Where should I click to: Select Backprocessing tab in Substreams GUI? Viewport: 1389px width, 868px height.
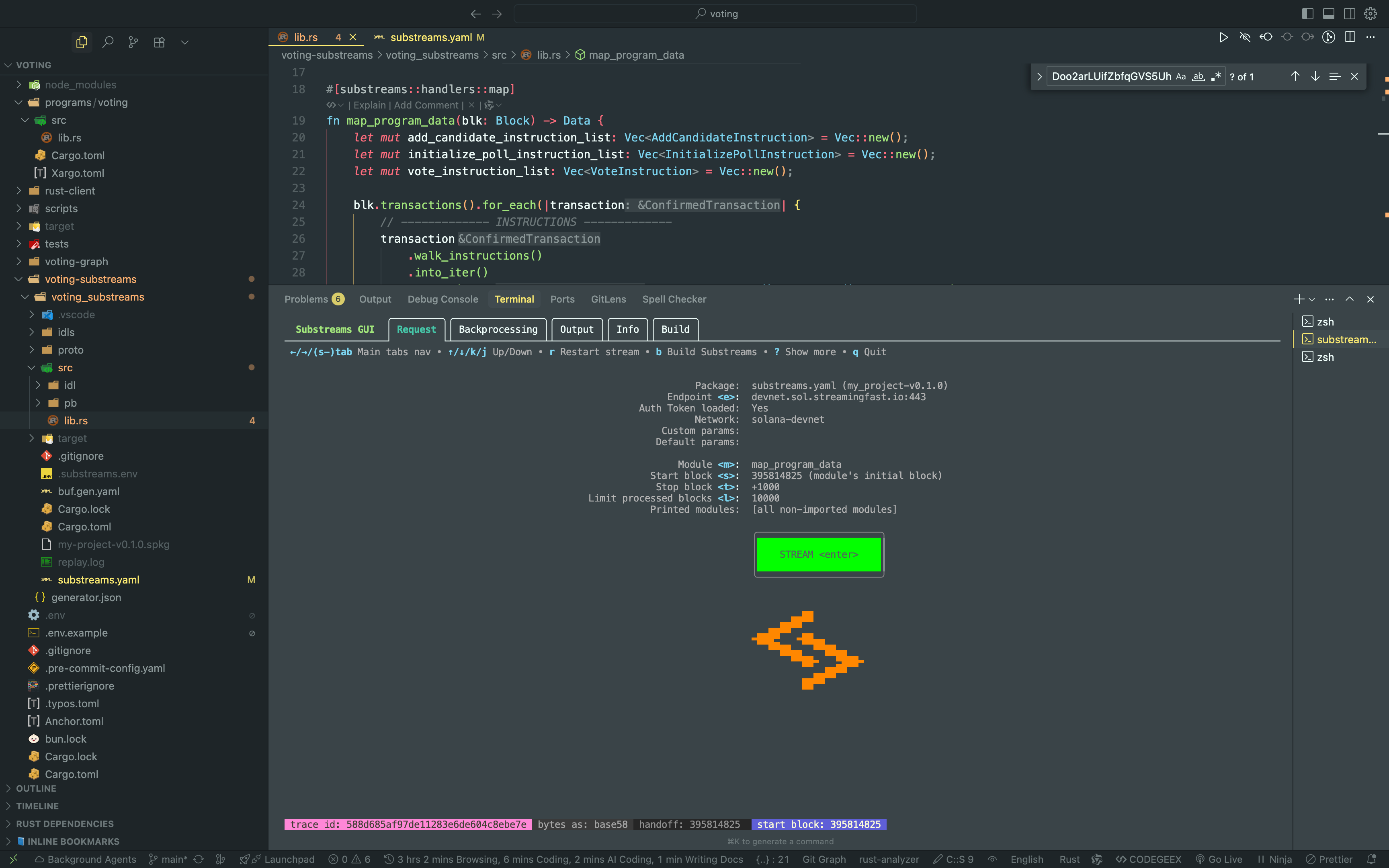click(x=498, y=330)
